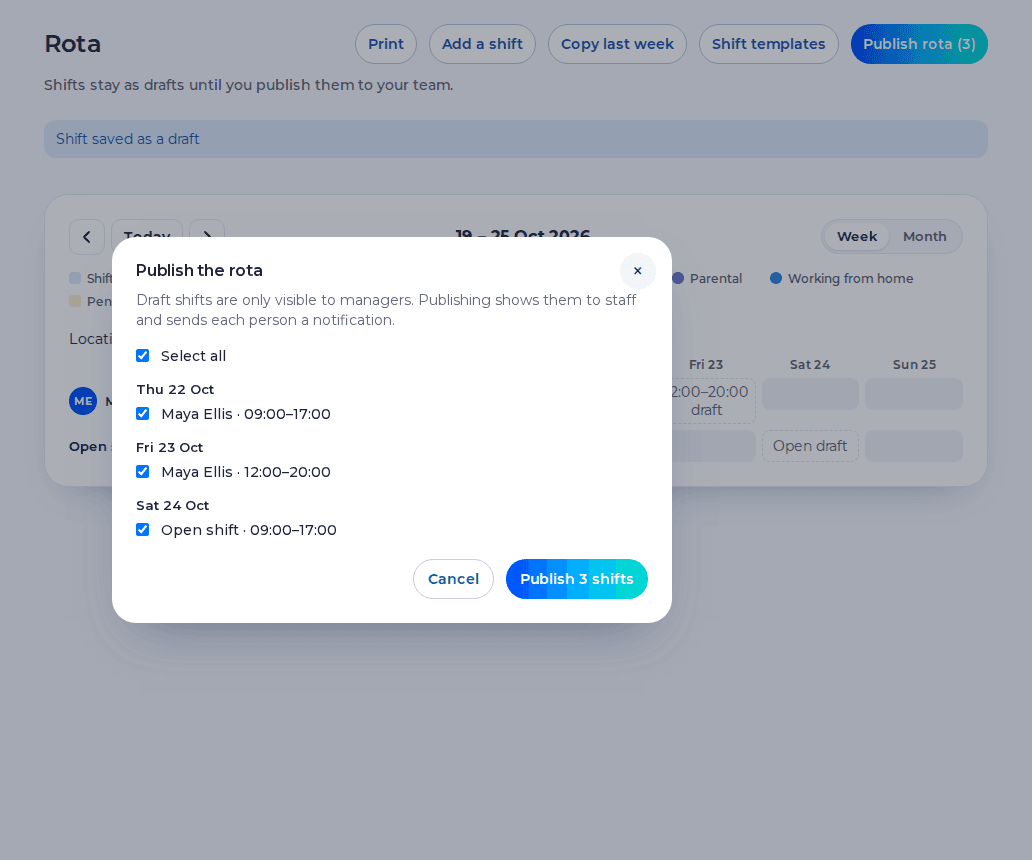The height and width of the screenshot is (860, 1032).
Task: Click the Parental legend color dot
Action: (678, 278)
